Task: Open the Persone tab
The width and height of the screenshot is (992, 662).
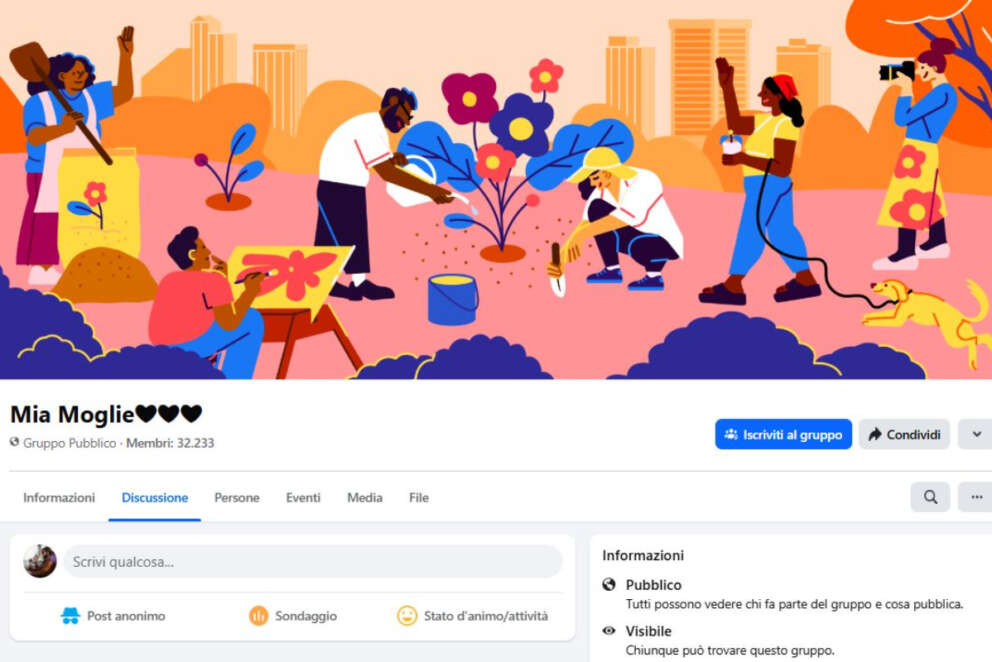Action: 237,497
